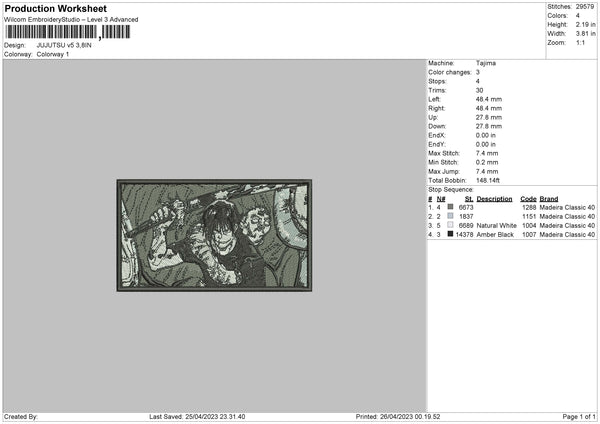Image resolution: width=600 pixels, height=424 pixels.
Task: Click the stitch count '1837' in row 2
Action: click(x=466, y=217)
